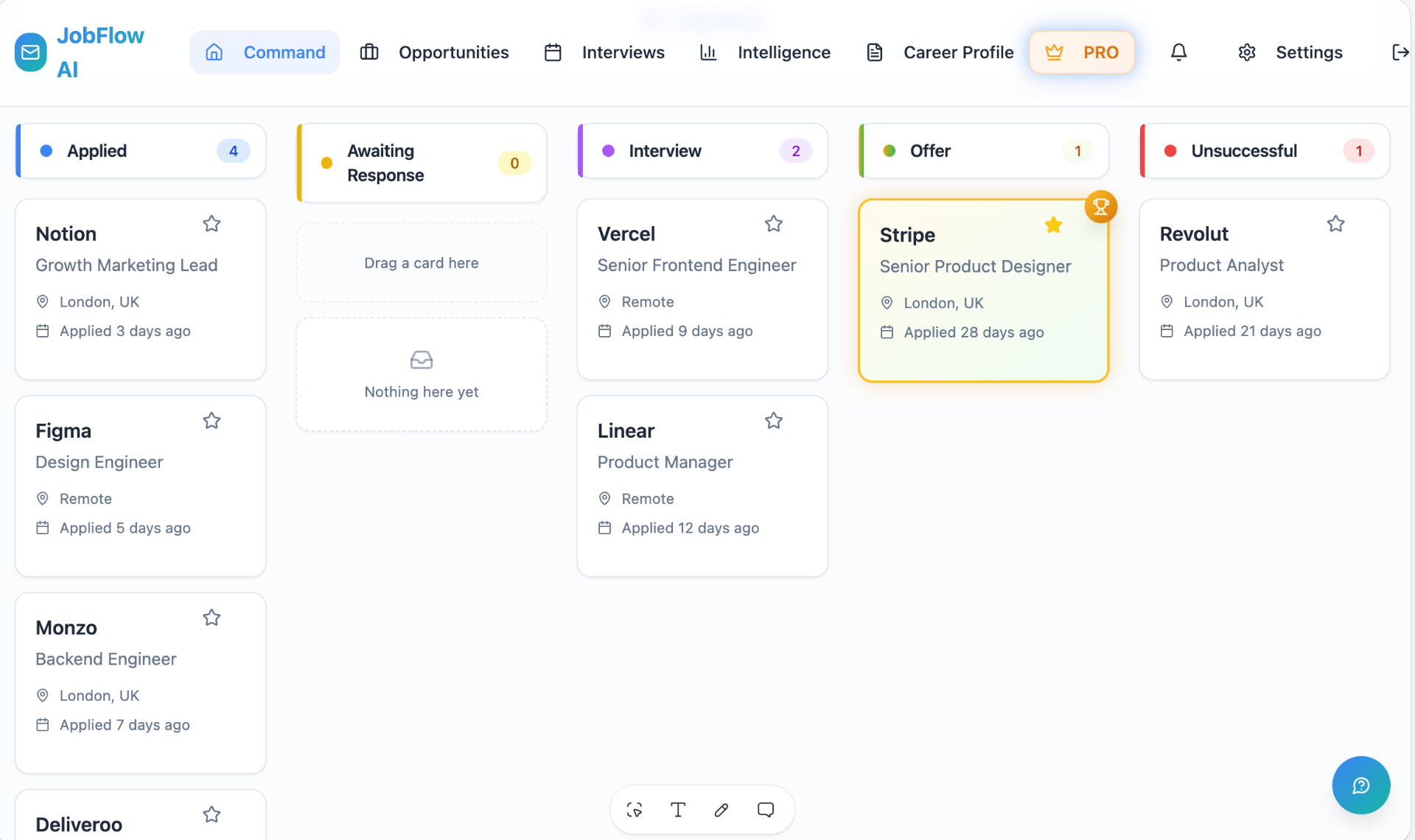The image size is (1415, 840).
Task: Click Stripe's applied date calendar icon
Action: (887, 332)
